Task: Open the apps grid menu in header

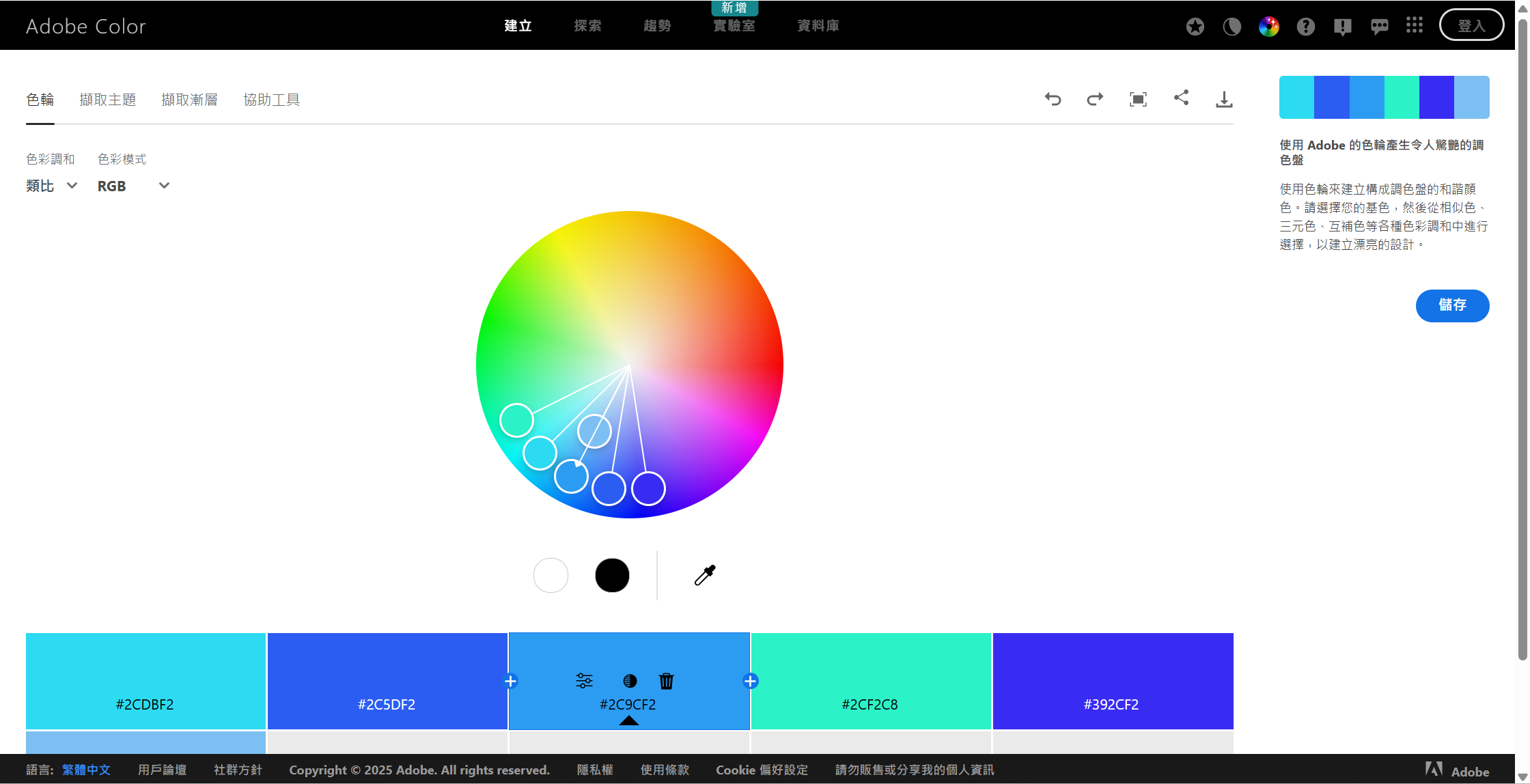Action: point(1414,26)
